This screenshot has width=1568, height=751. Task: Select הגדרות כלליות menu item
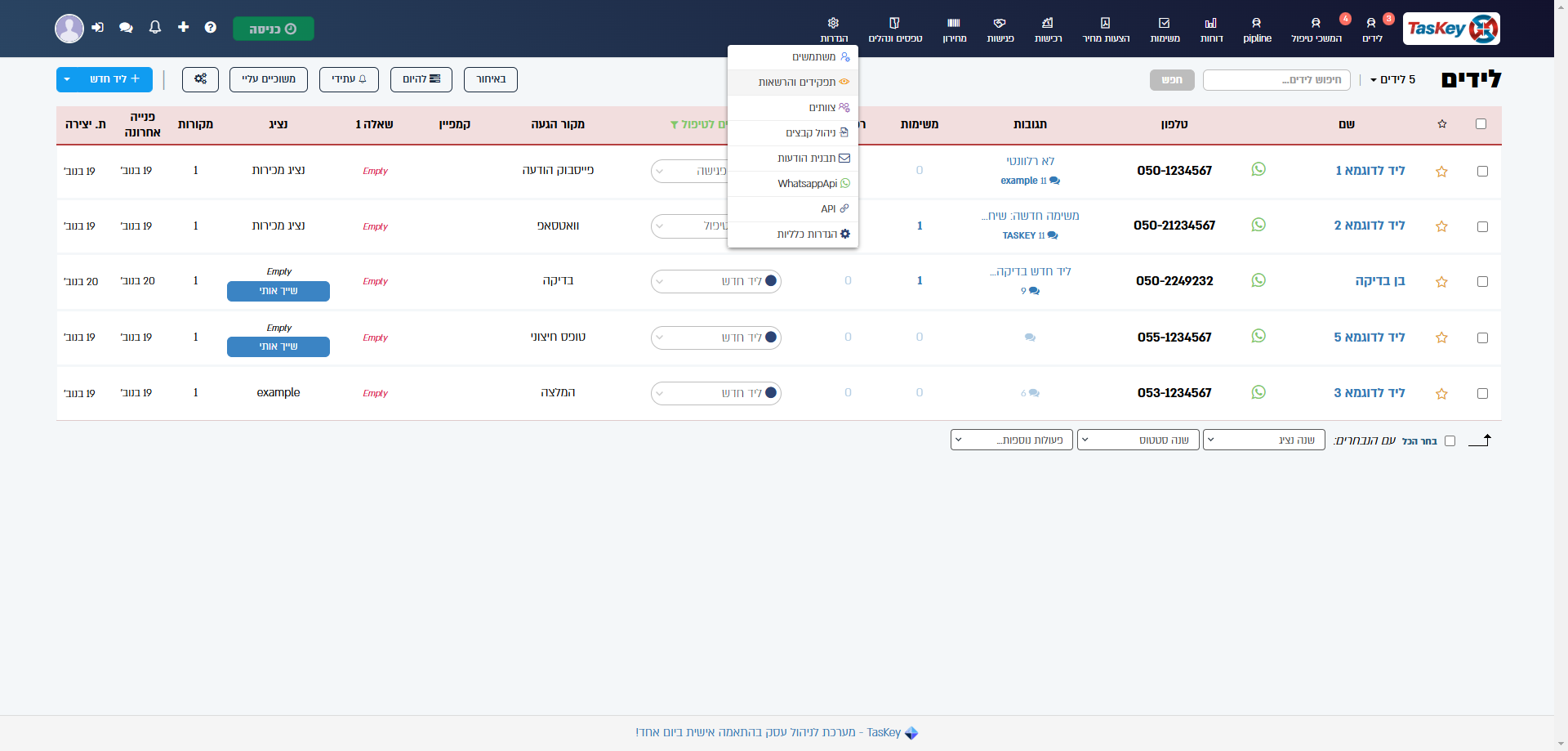pos(792,235)
